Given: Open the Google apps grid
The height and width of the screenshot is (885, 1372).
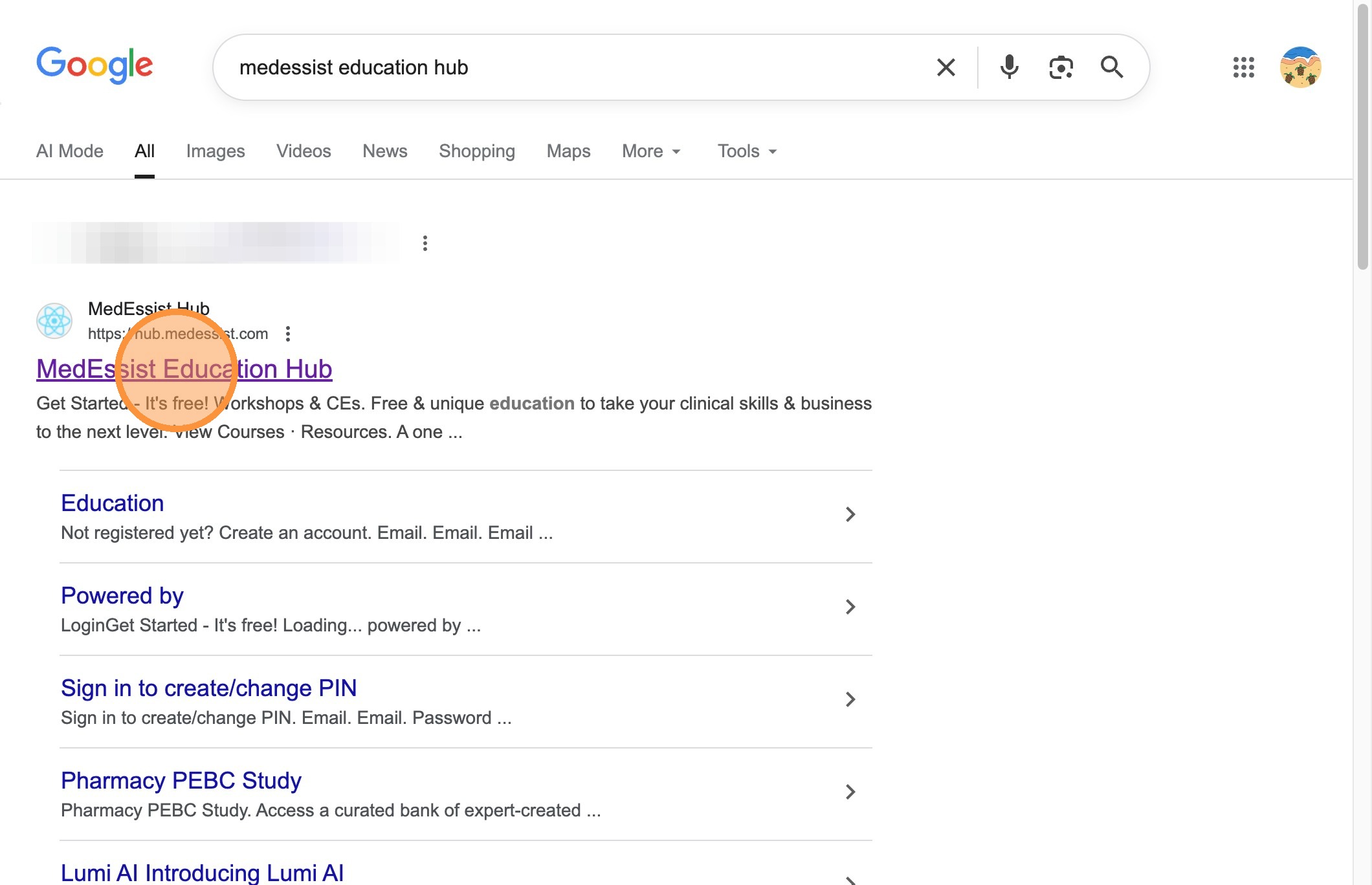Looking at the screenshot, I should [1243, 67].
